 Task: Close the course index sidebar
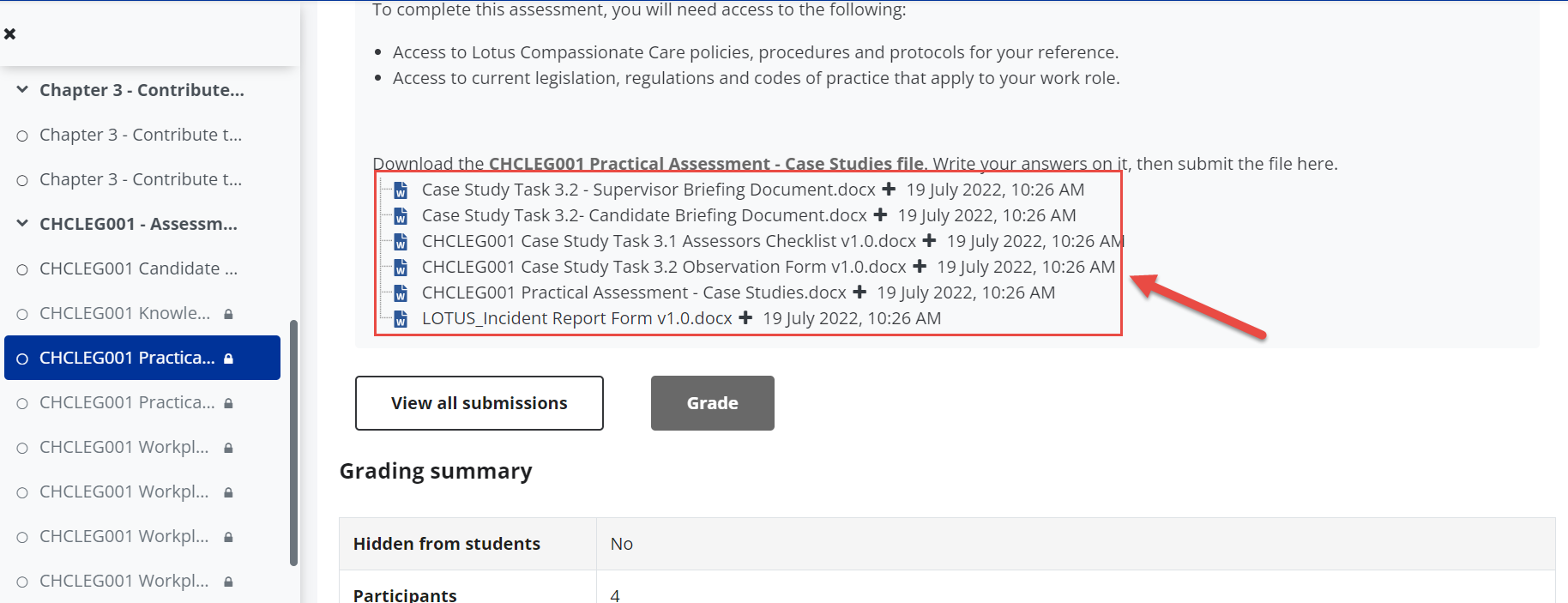10,33
